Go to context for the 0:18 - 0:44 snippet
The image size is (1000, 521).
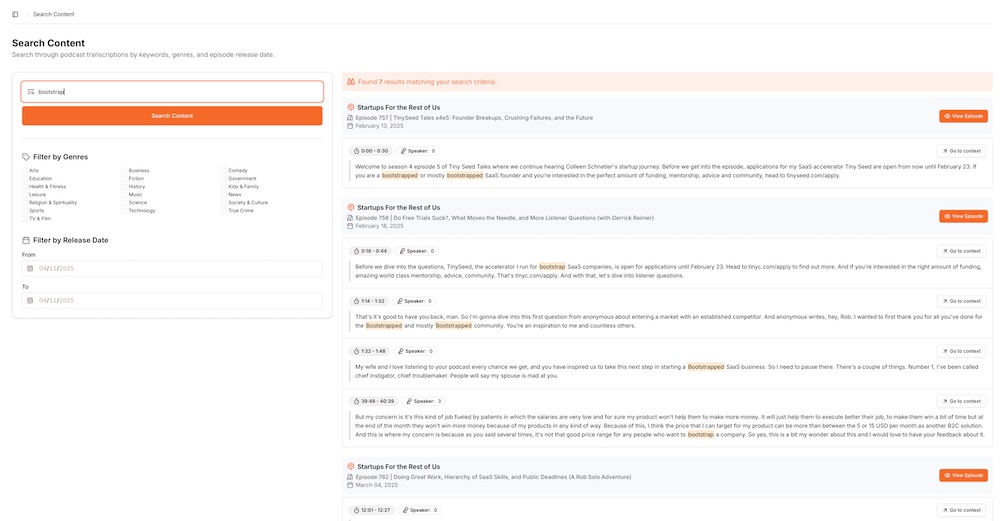pyautogui.click(x=961, y=251)
